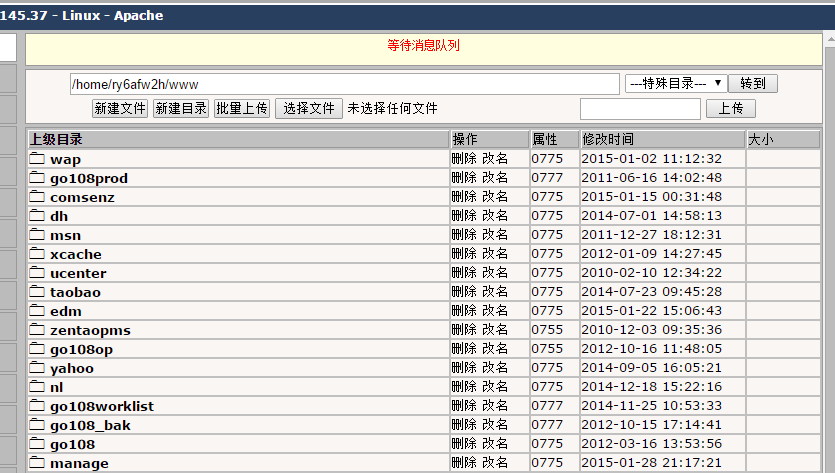This screenshot has height=473, width=835.
Task: Click 改名 for the go108prod folder
Action: point(495,177)
